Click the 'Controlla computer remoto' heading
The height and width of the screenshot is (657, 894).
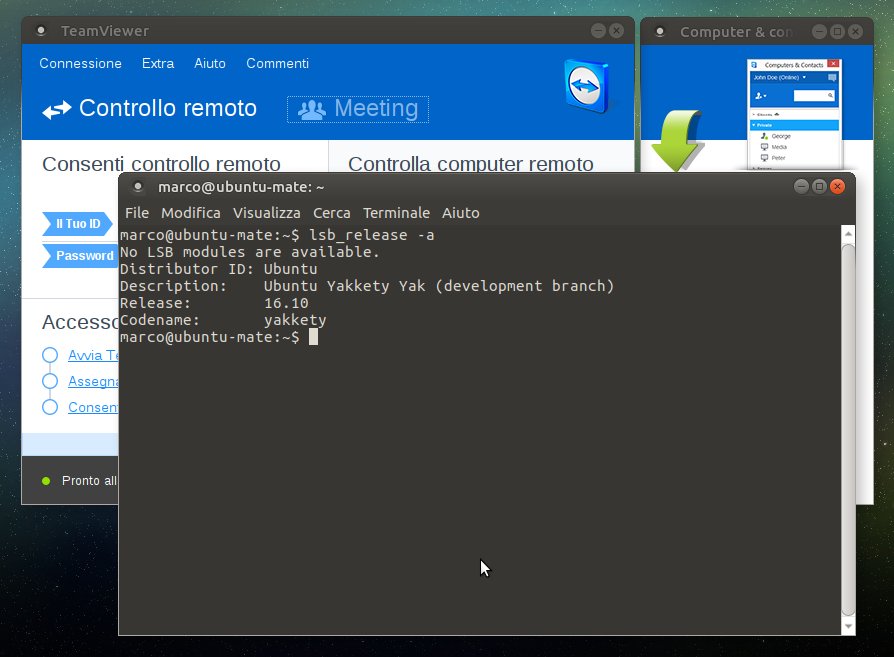pyautogui.click(x=471, y=164)
